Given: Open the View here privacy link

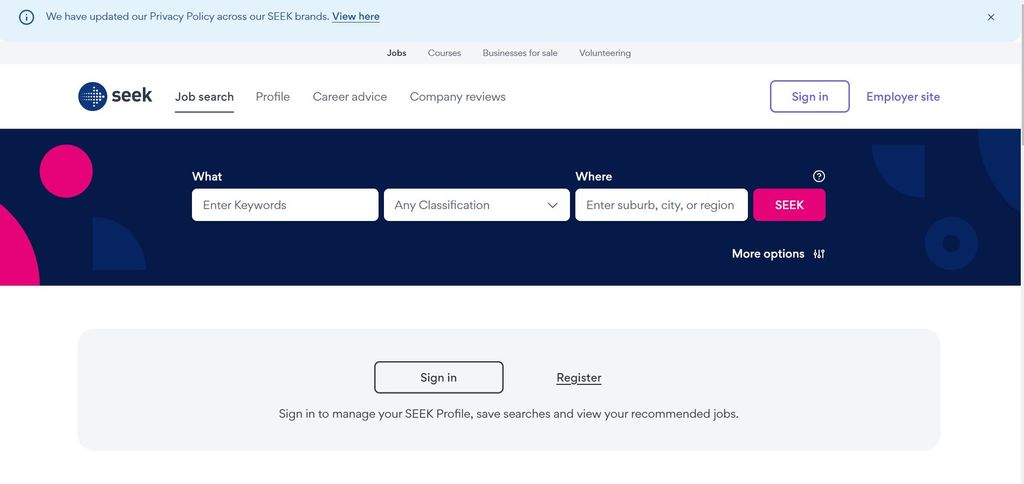Looking at the screenshot, I should pos(355,17).
